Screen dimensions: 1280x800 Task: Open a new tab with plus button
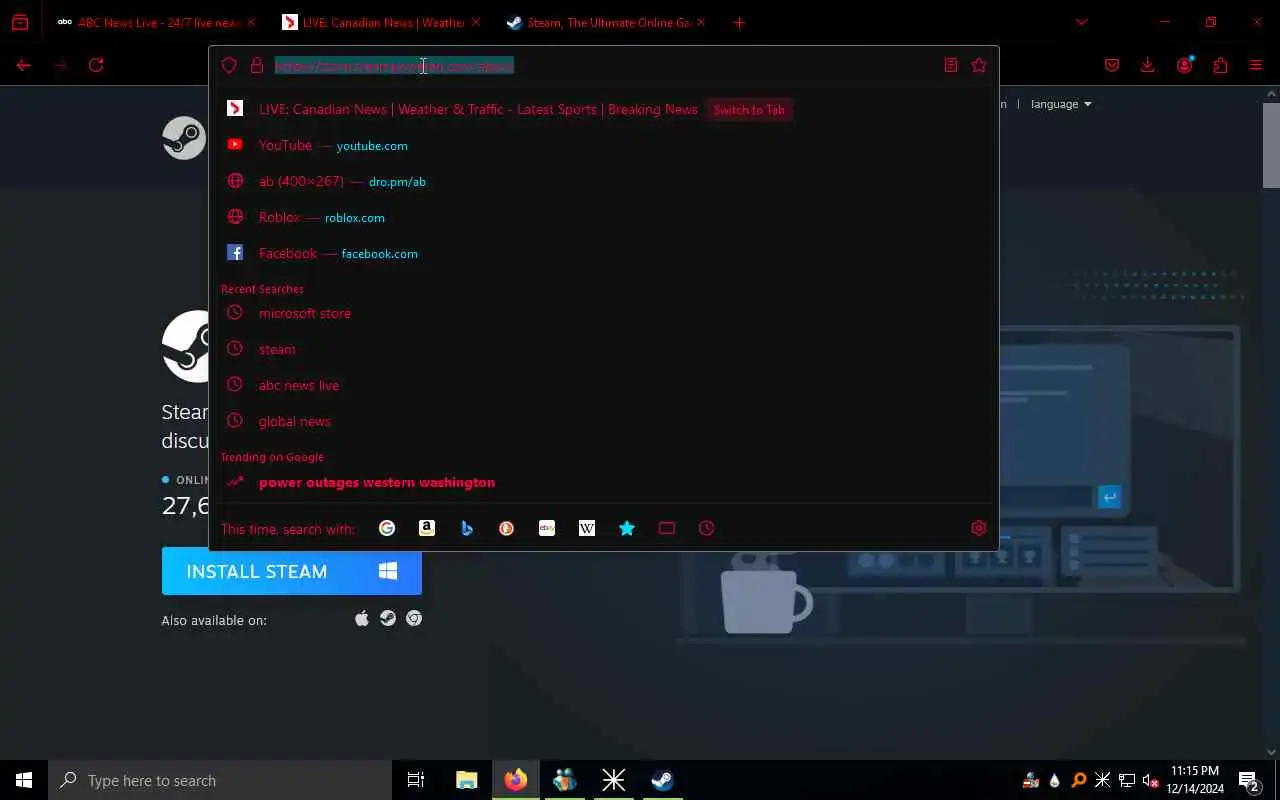click(x=739, y=22)
